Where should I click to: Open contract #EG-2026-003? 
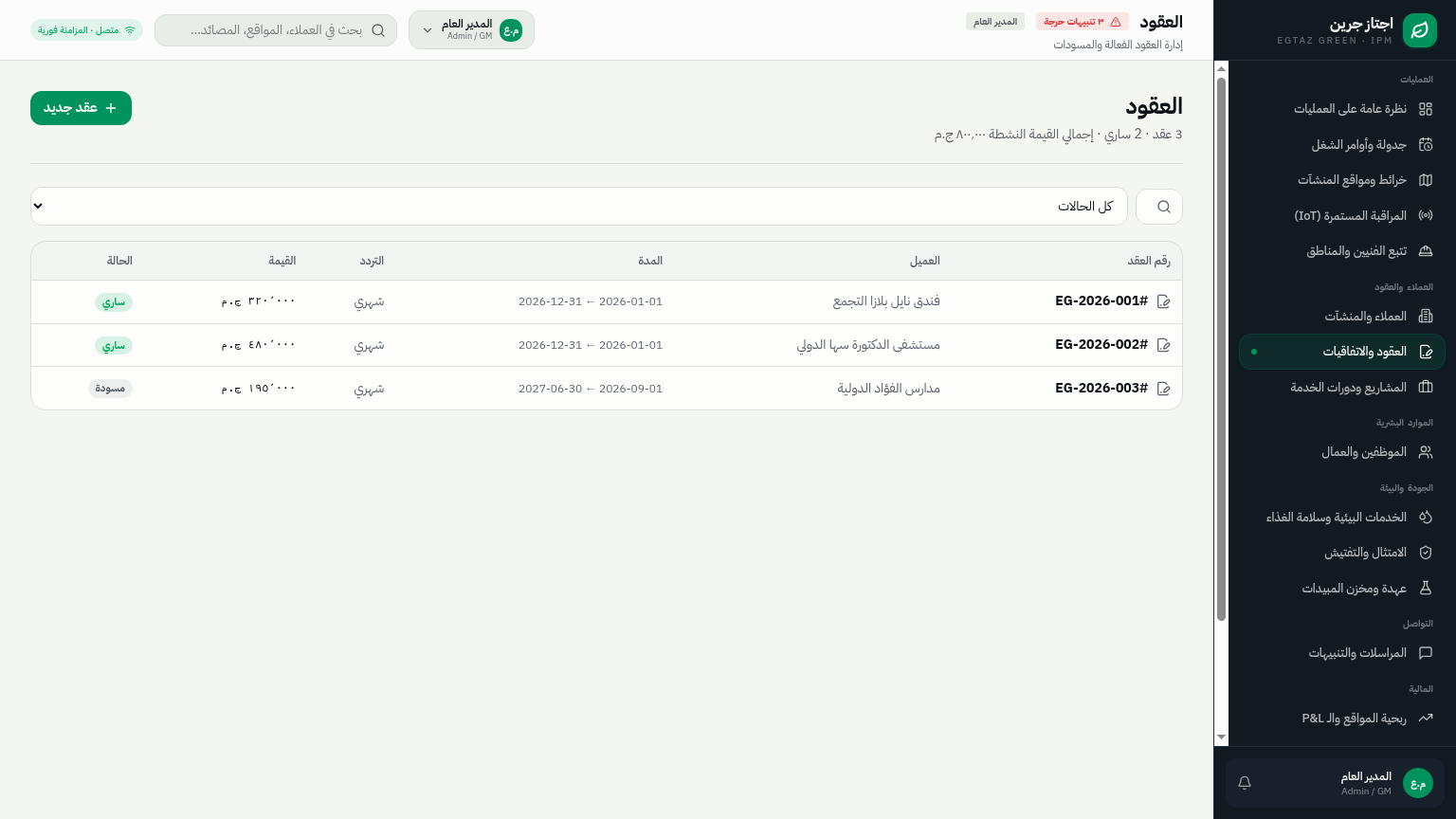pos(1101,389)
